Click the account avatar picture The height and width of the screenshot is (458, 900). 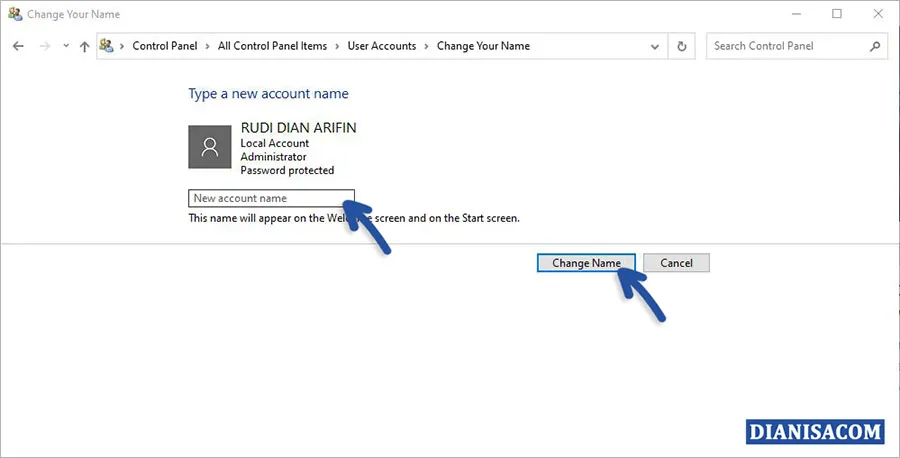pos(210,147)
